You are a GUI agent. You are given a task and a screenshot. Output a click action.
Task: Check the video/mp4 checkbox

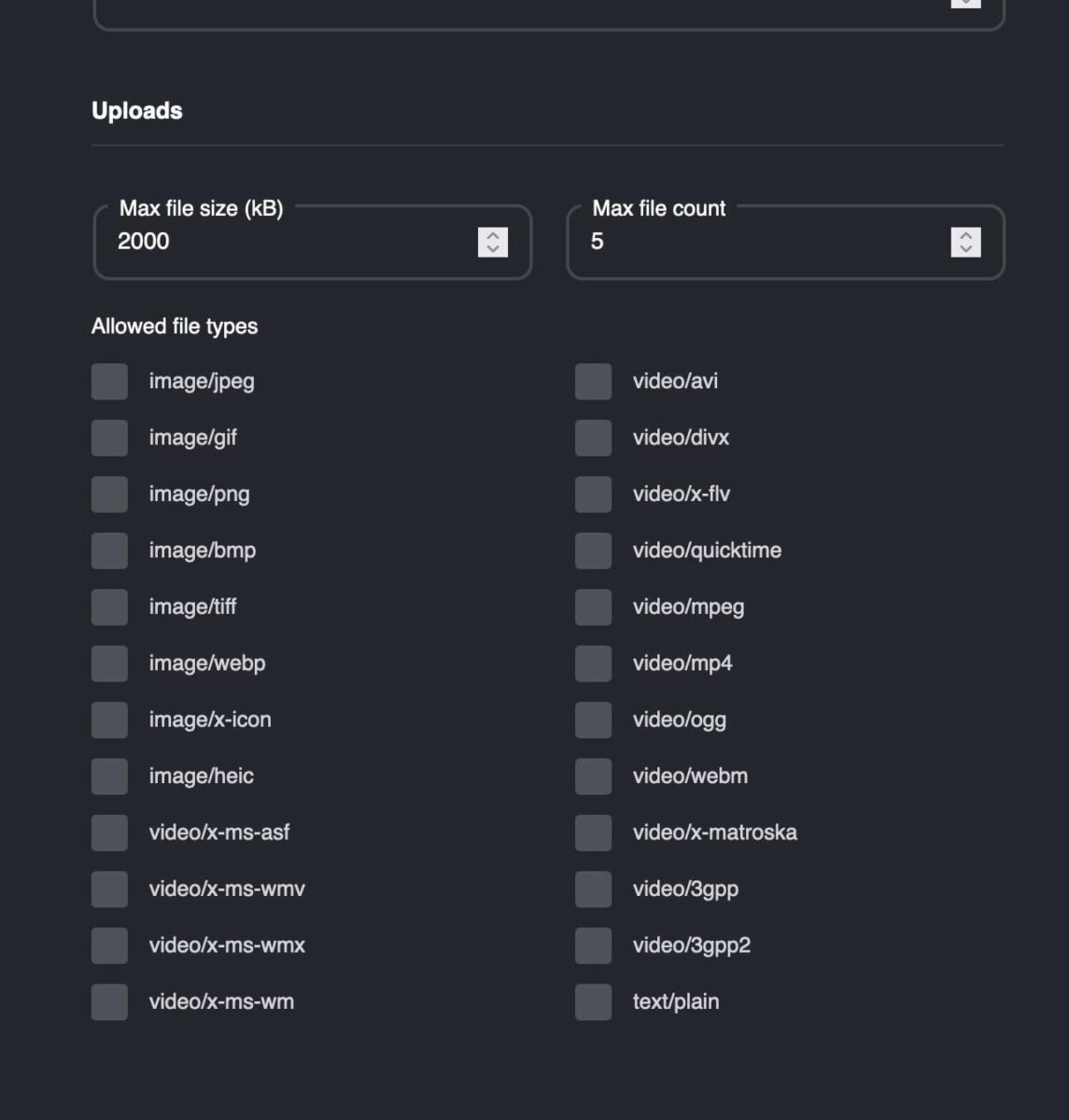[x=593, y=664]
